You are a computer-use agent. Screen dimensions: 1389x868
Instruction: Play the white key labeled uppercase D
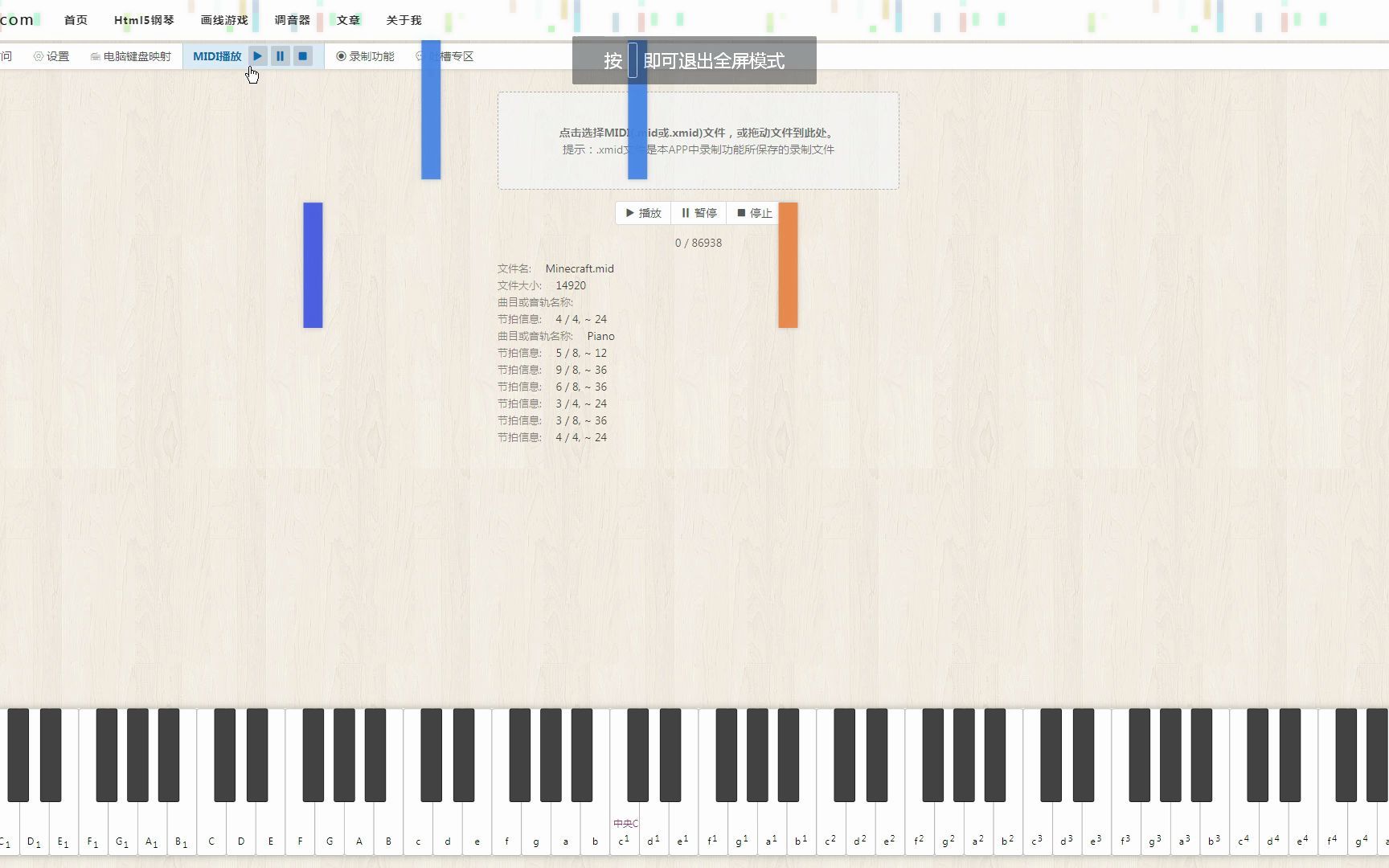click(x=241, y=828)
